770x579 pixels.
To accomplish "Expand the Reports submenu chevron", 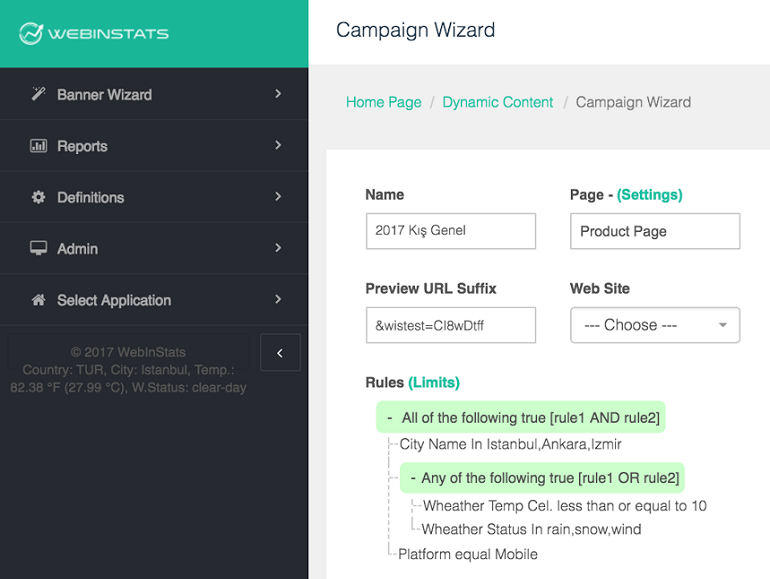I will (x=278, y=146).
